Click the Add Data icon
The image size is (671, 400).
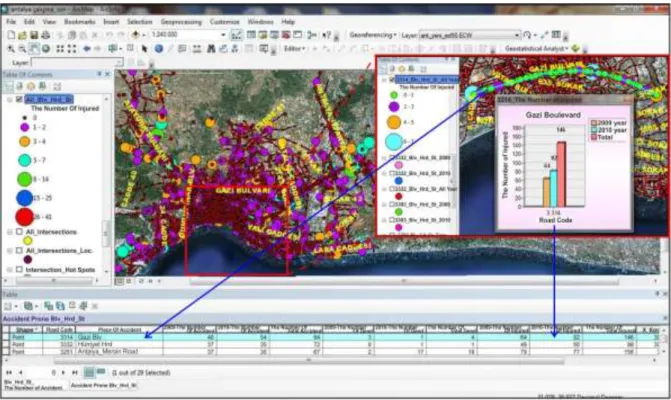tap(136, 35)
